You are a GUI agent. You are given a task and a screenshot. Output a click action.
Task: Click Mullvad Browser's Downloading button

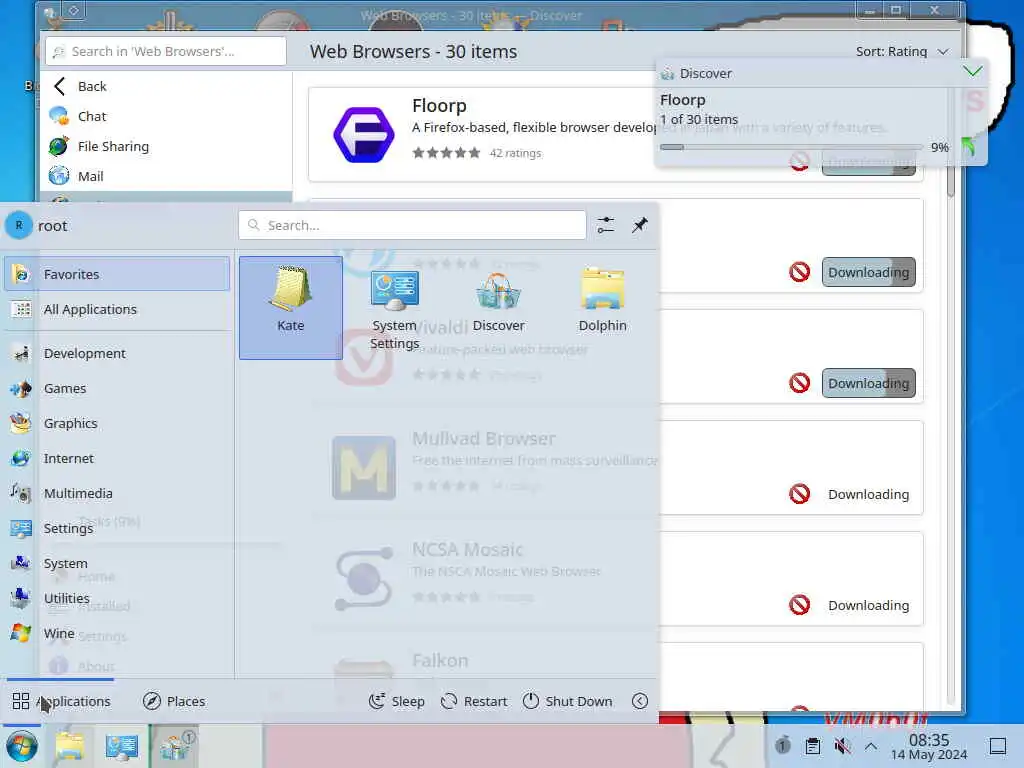tap(869, 494)
